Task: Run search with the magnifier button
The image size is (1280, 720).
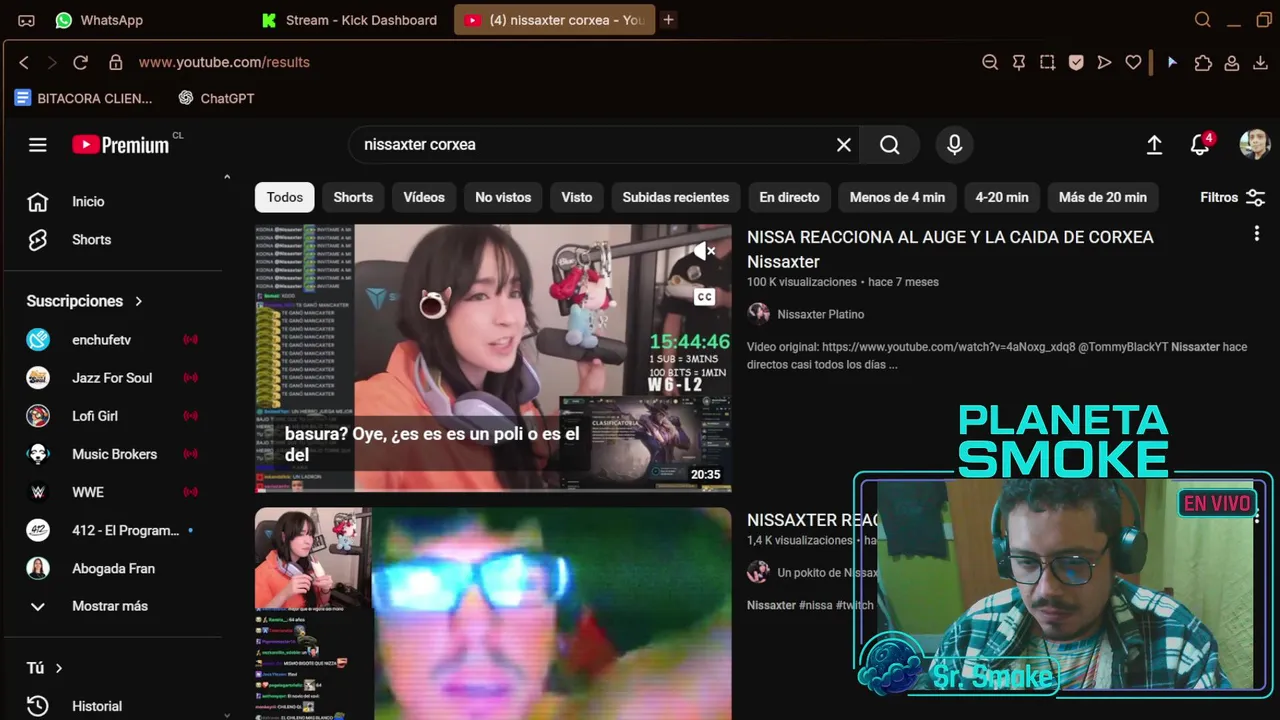Action: click(890, 145)
